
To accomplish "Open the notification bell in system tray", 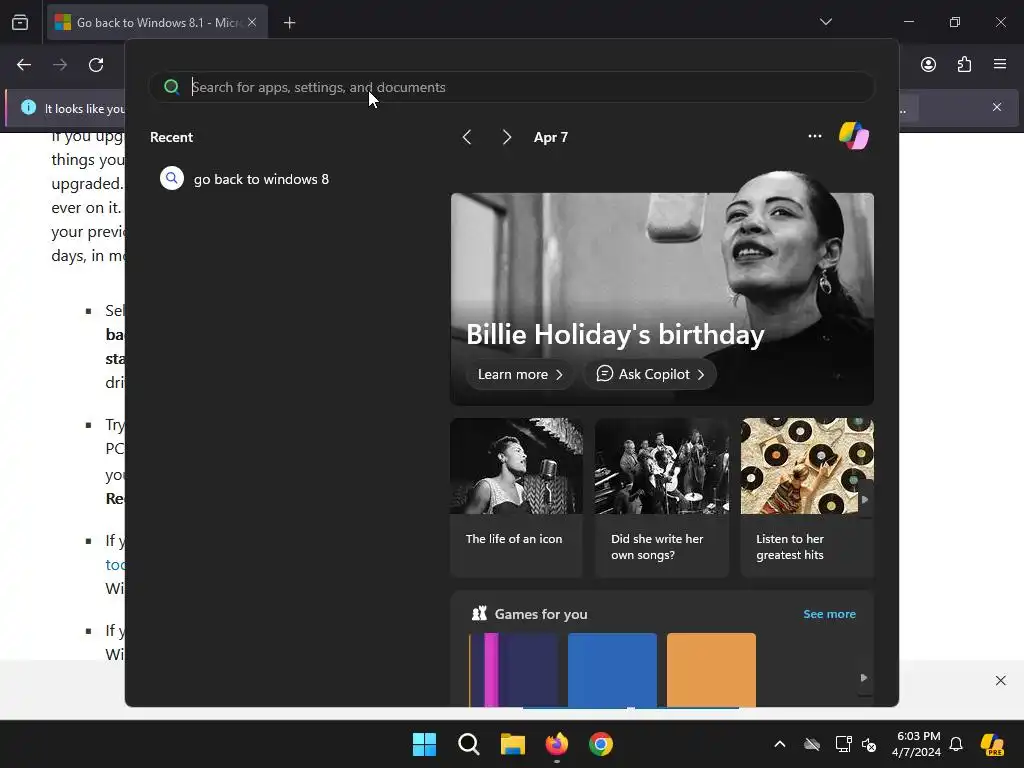I will pos(956,744).
